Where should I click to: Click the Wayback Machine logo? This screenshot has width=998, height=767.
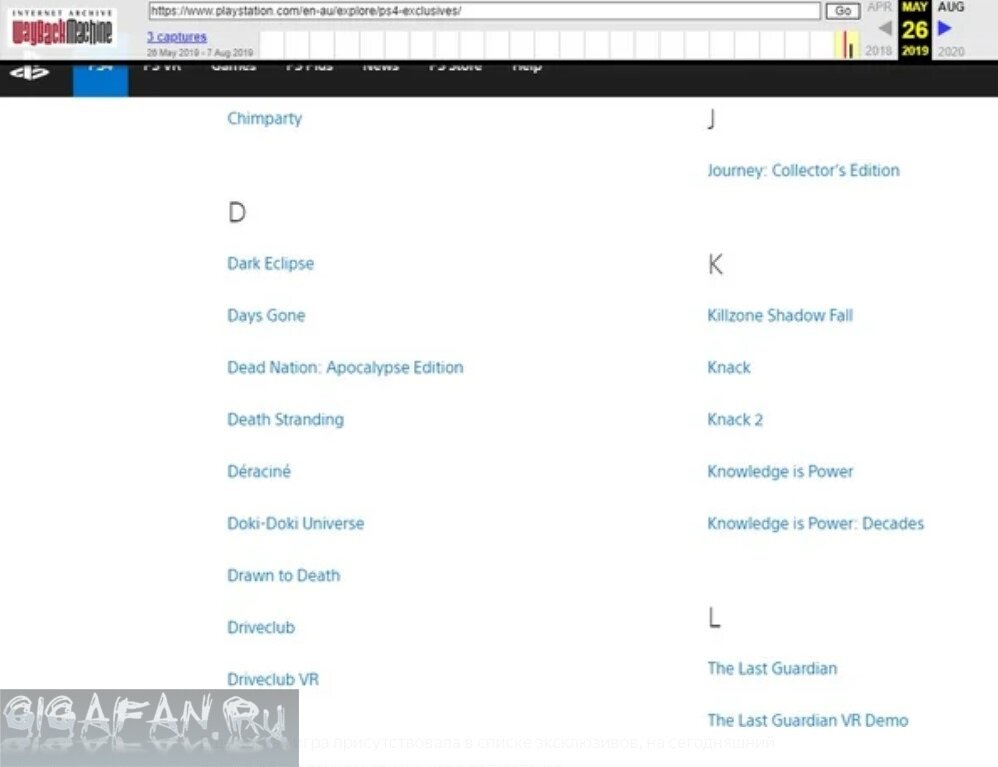pyautogui.click(x=62, y=27)
